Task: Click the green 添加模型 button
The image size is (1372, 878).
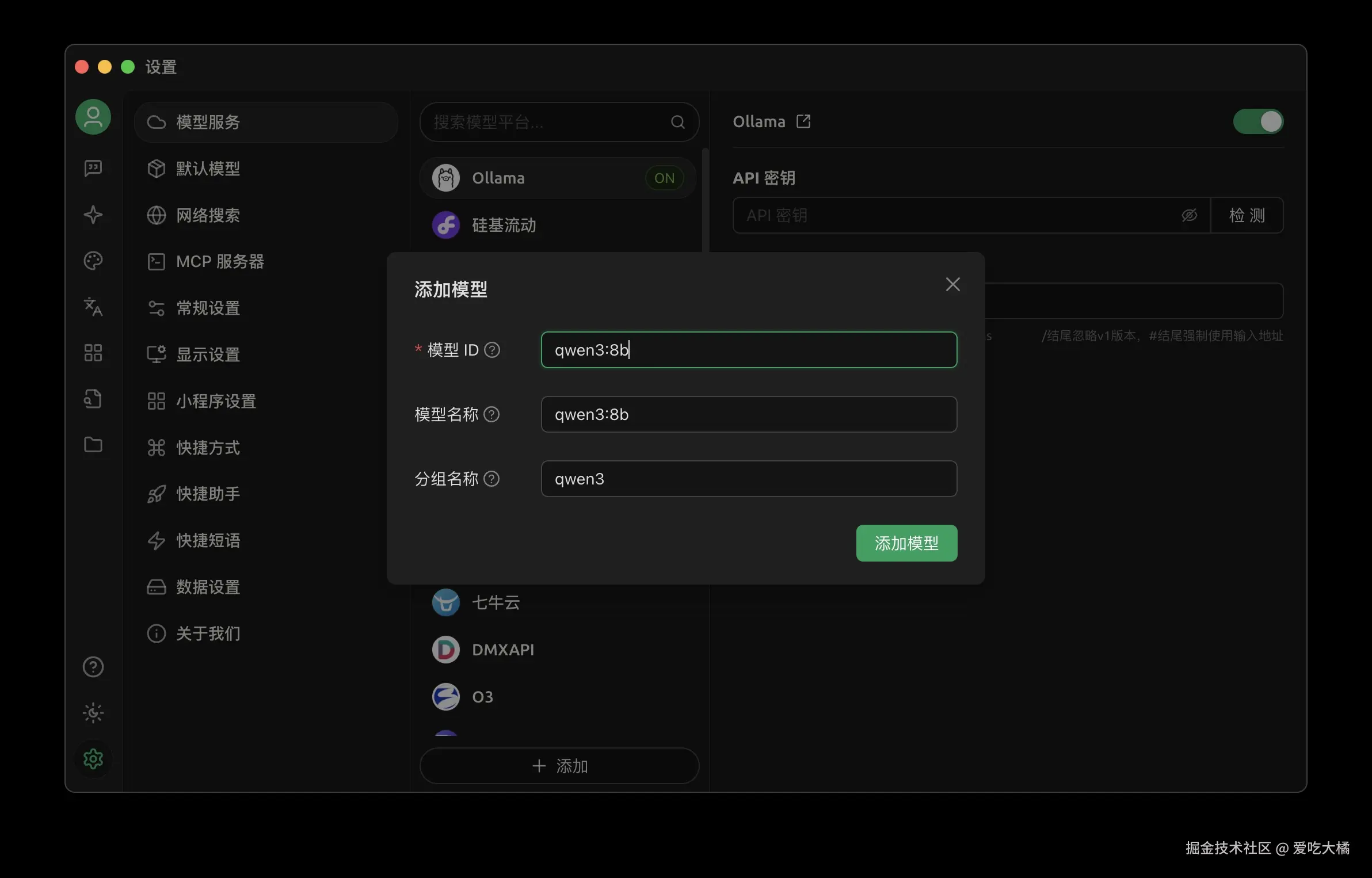Action: tap(906, 543)
